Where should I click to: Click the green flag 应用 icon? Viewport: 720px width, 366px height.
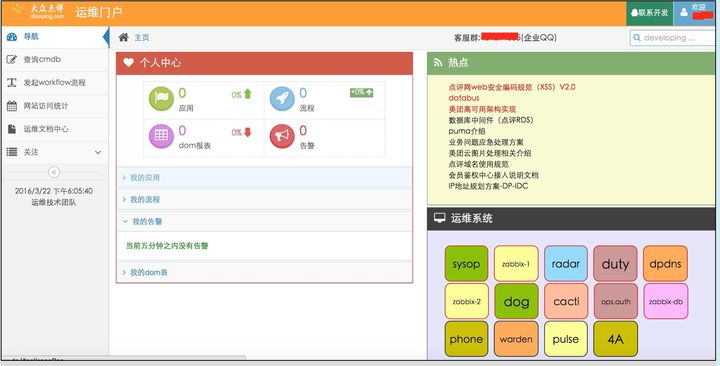[x=161, y=99]
